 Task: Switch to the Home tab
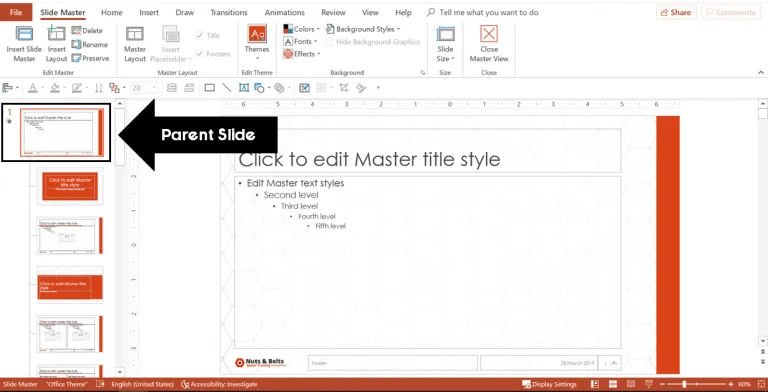(x=112, y=12)
